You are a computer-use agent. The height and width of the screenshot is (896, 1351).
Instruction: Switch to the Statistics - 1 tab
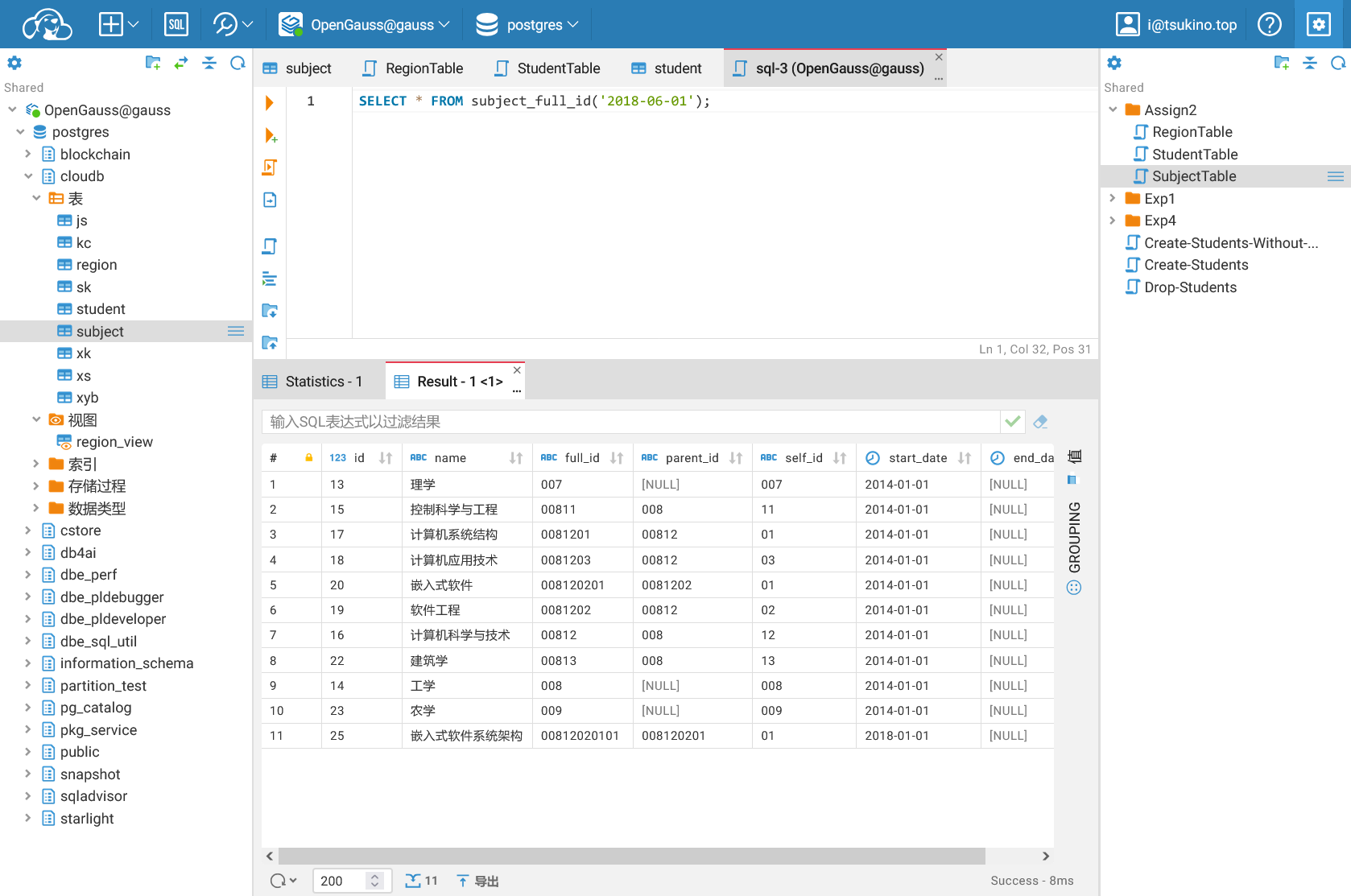click(x=314, y=382)
